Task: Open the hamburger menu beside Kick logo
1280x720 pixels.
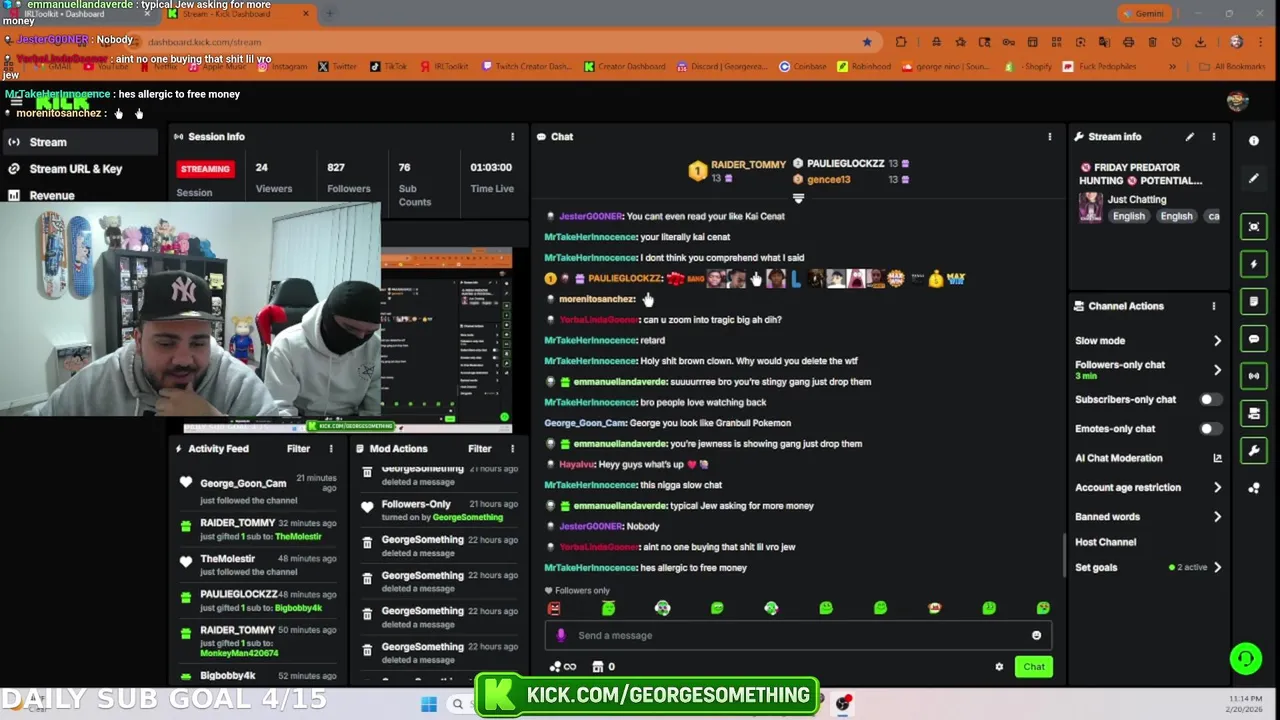Action: (x=16, y=102)
